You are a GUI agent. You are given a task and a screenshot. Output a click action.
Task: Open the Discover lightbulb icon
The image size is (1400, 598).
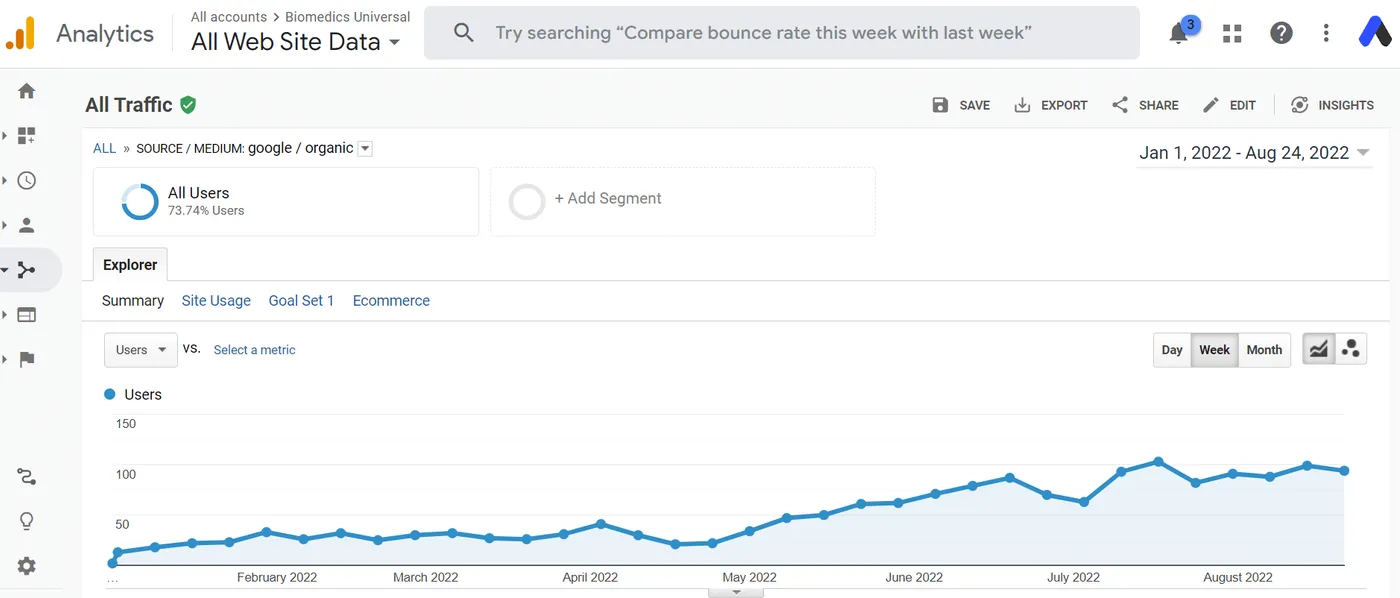[x=27, y=521]
